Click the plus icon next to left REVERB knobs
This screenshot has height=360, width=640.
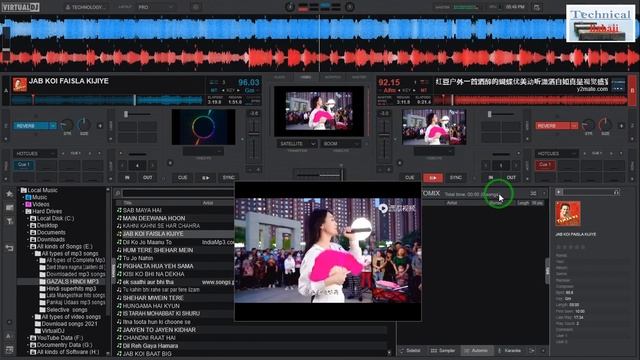tap(100, 126)
